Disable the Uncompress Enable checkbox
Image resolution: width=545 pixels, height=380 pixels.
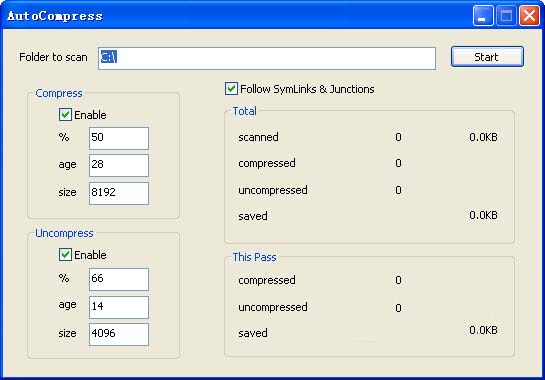coord(65,254)
